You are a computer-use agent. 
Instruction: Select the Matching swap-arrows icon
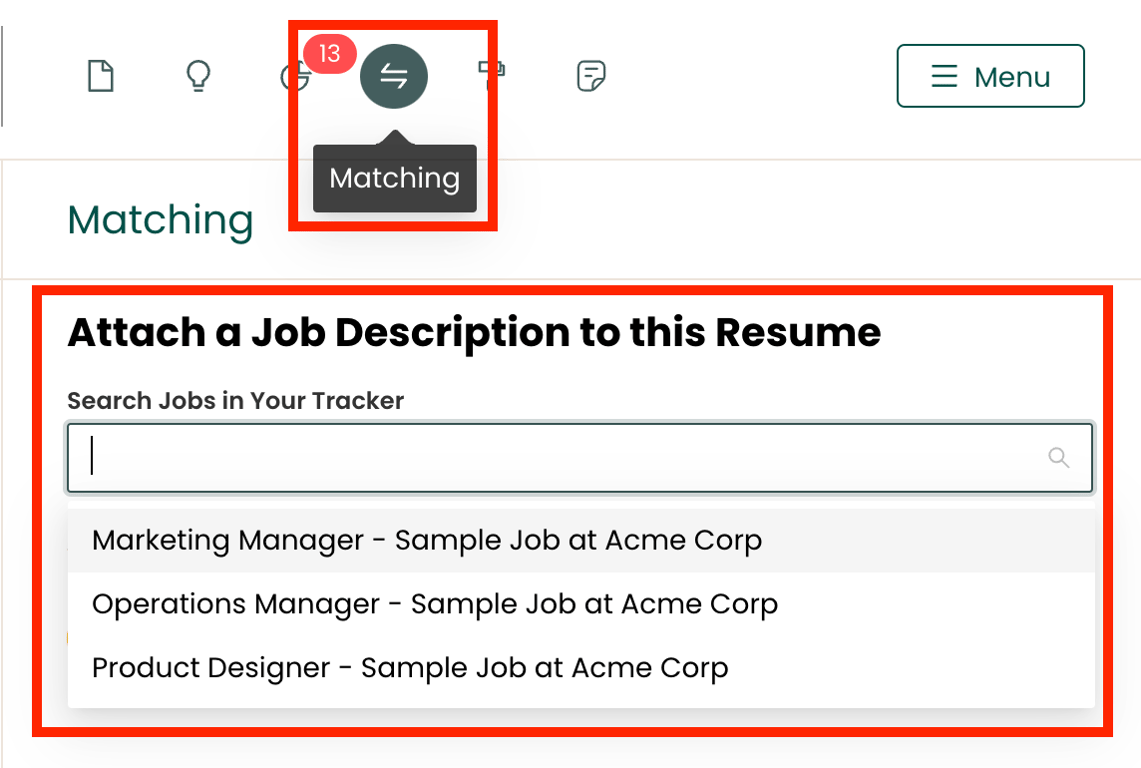coord(394,76)
